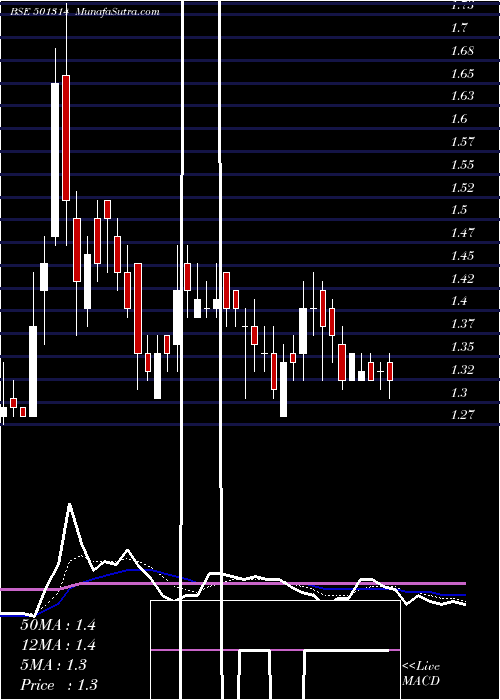Select the 1.7 price axis label
500x700 pixels.
(x=459, y=28)
